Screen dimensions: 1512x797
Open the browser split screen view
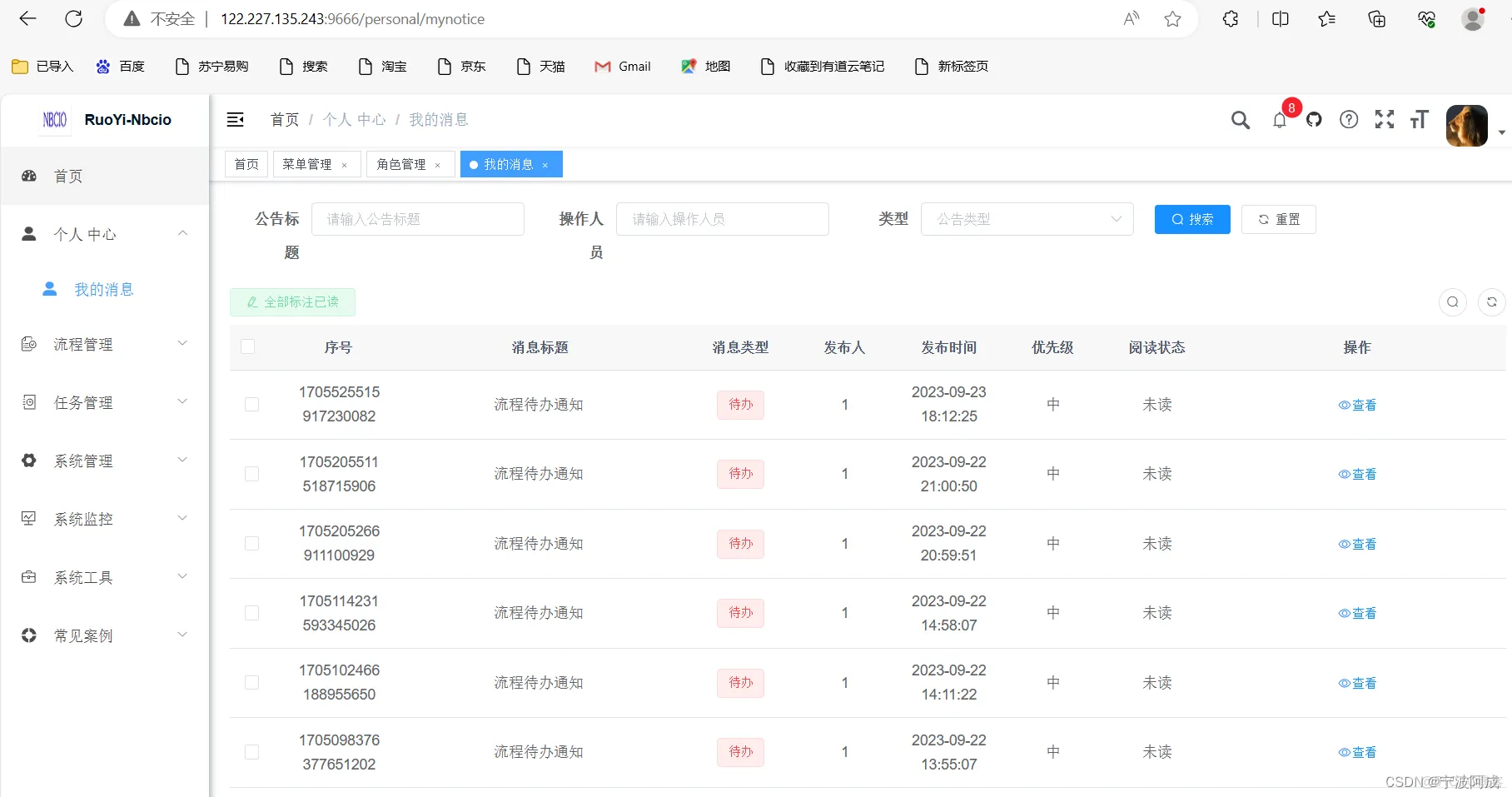pos(1281,18)
